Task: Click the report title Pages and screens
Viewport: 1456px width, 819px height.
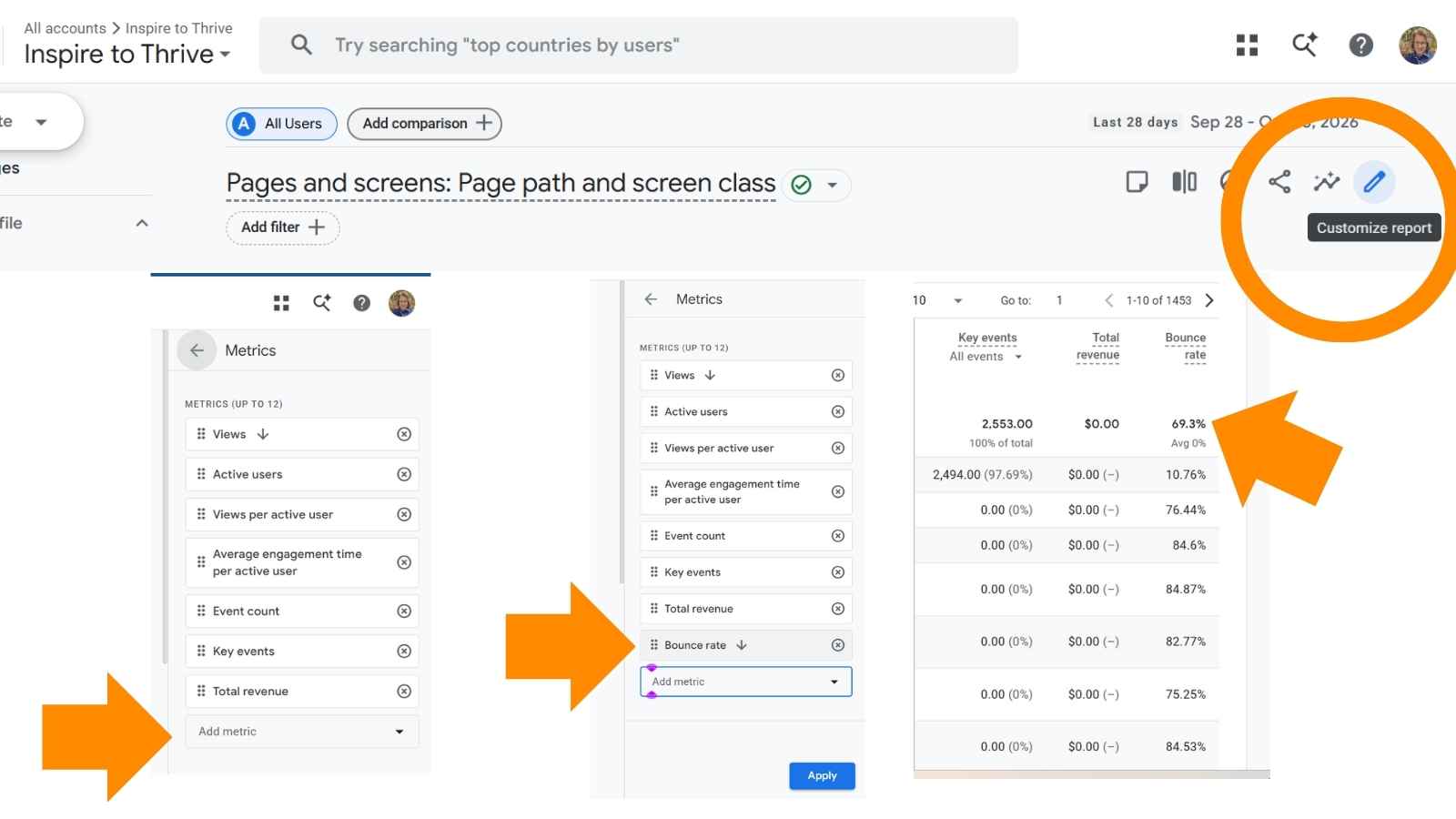Action: click(500, 184)
